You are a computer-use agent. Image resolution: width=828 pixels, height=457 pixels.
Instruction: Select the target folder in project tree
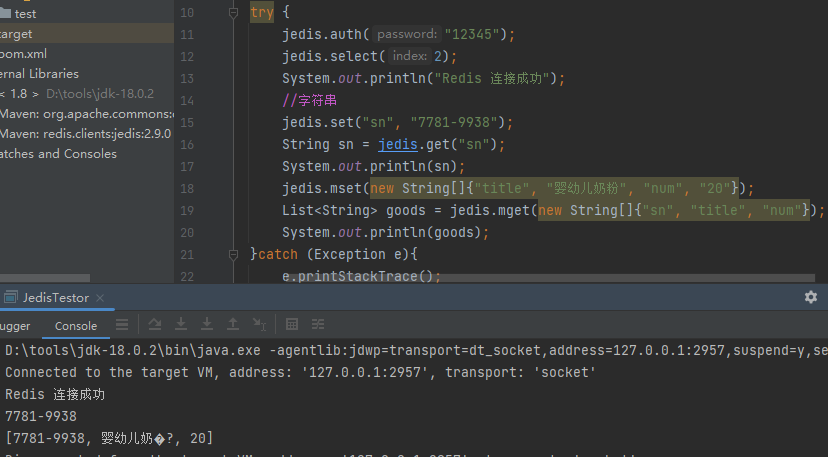[x=16, y=34]
